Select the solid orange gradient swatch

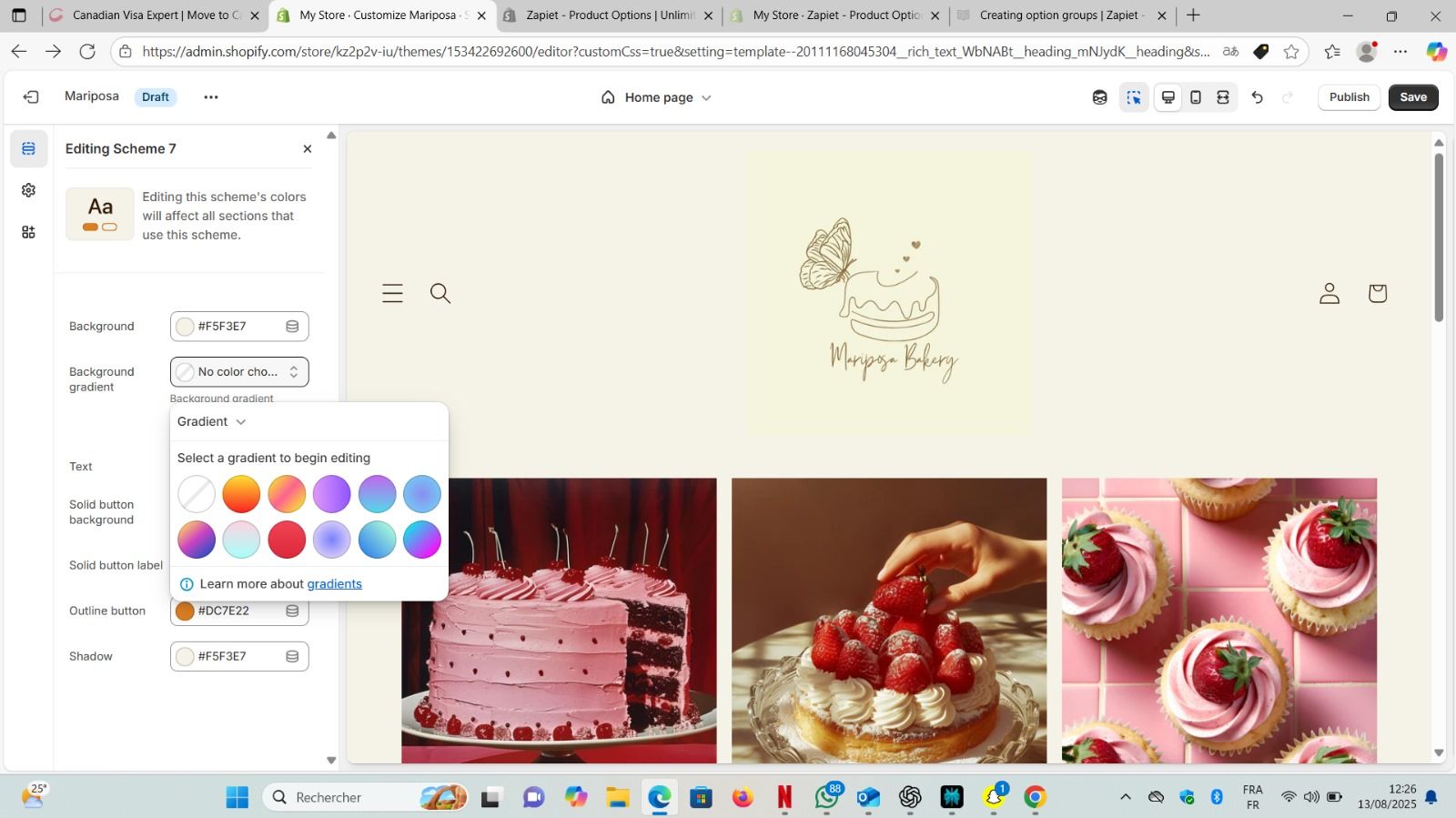pyautogui.click(x=241, y=494)
